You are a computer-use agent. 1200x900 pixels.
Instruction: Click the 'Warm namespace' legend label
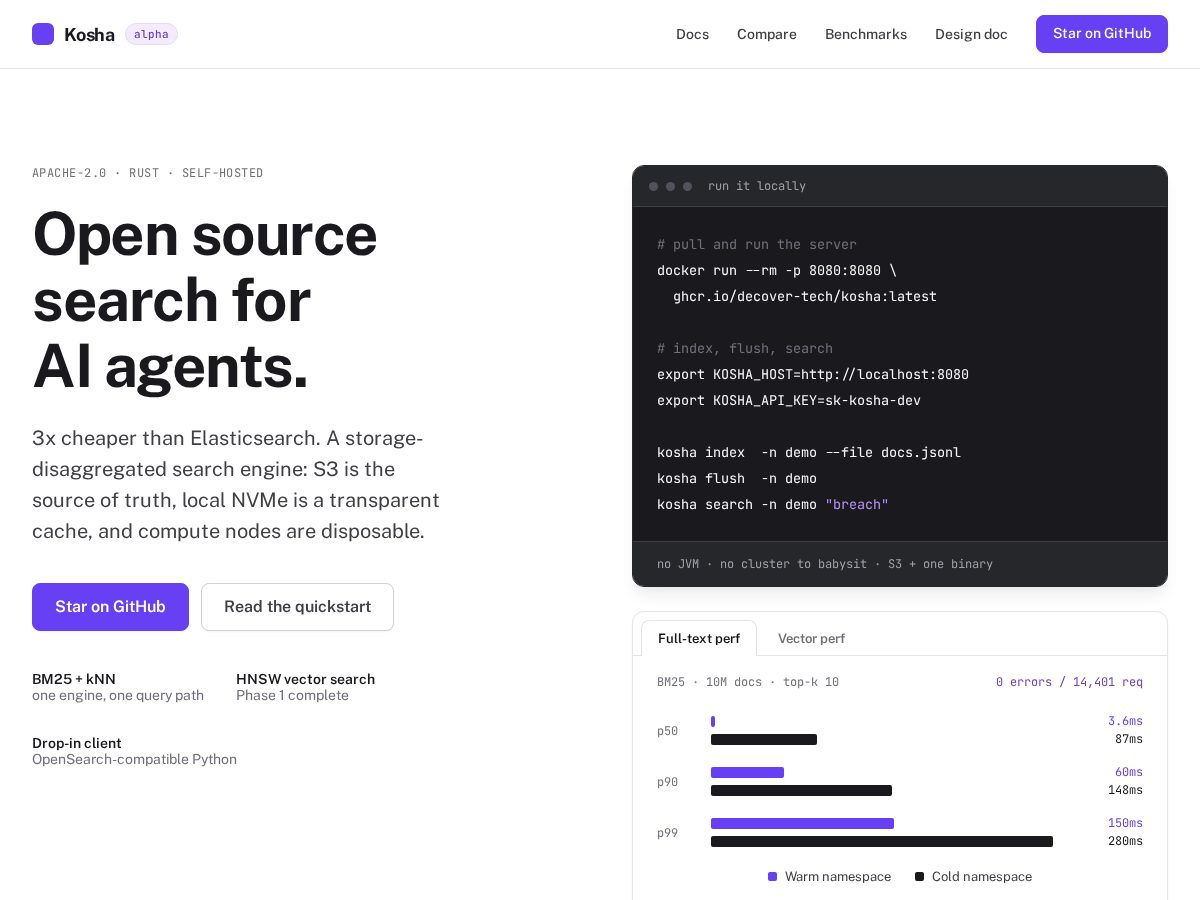tap(838, 877)
